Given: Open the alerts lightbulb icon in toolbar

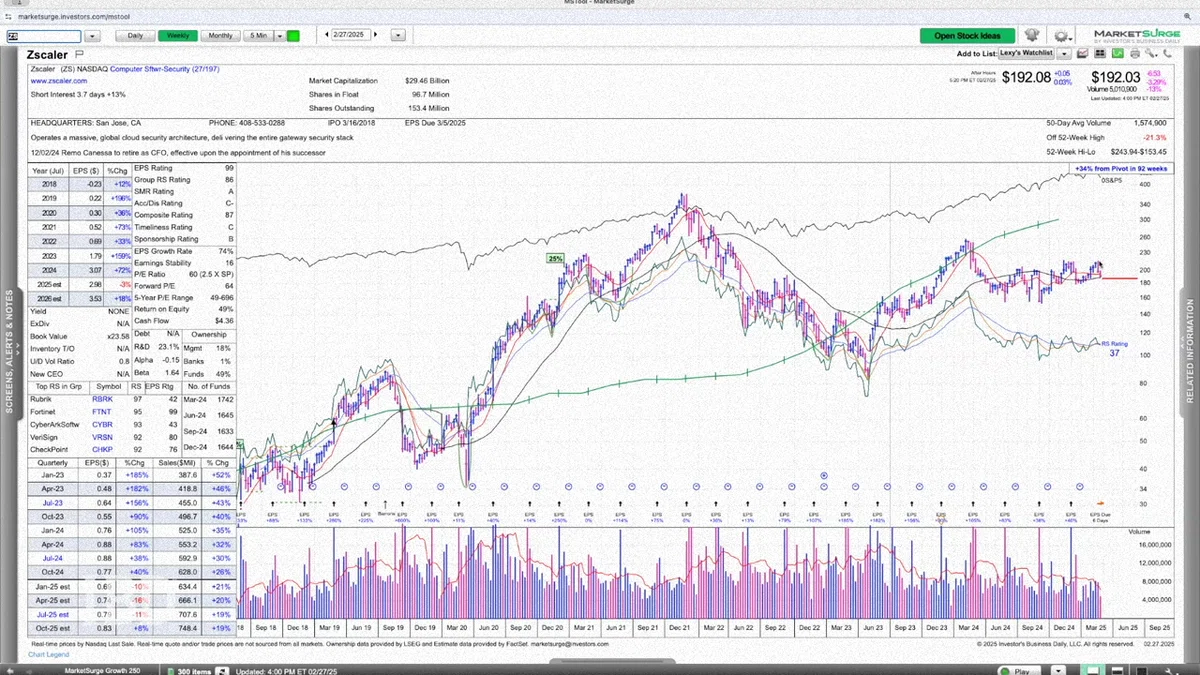Looking at the screenshot, I should [1031, 35].
